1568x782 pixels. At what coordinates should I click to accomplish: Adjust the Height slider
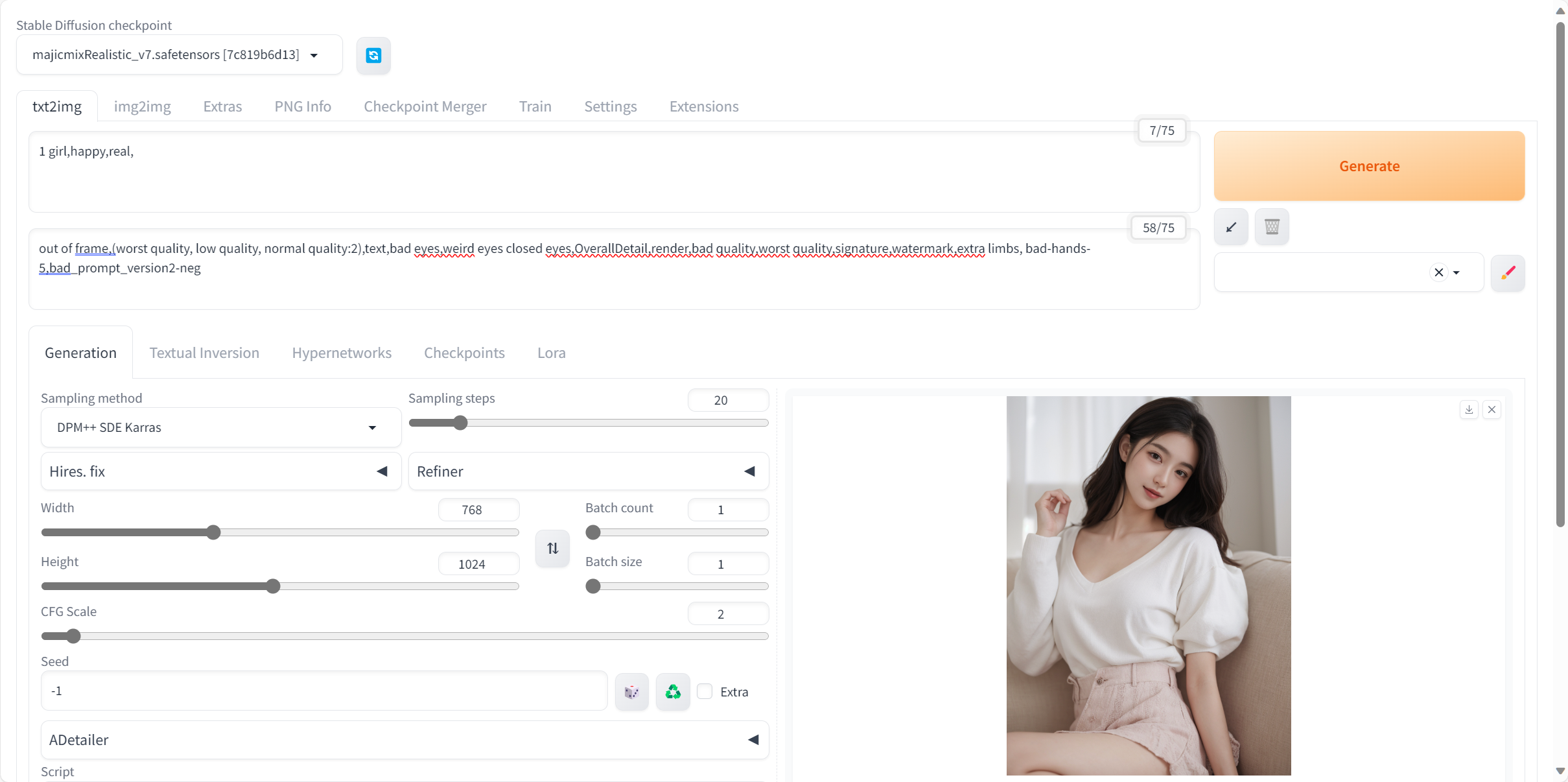tap(280, 587)
